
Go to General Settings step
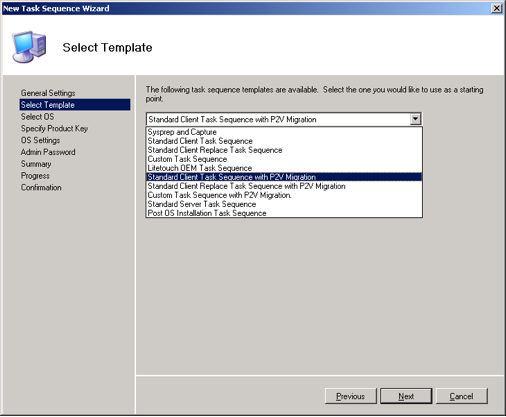48,93
